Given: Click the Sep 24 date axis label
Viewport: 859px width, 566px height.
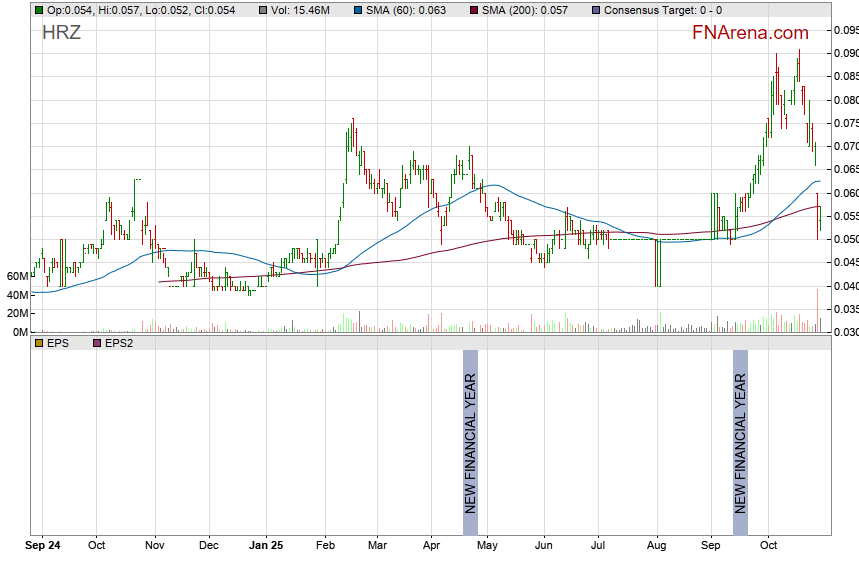Looking at the screenshot, I should (42, 546).
